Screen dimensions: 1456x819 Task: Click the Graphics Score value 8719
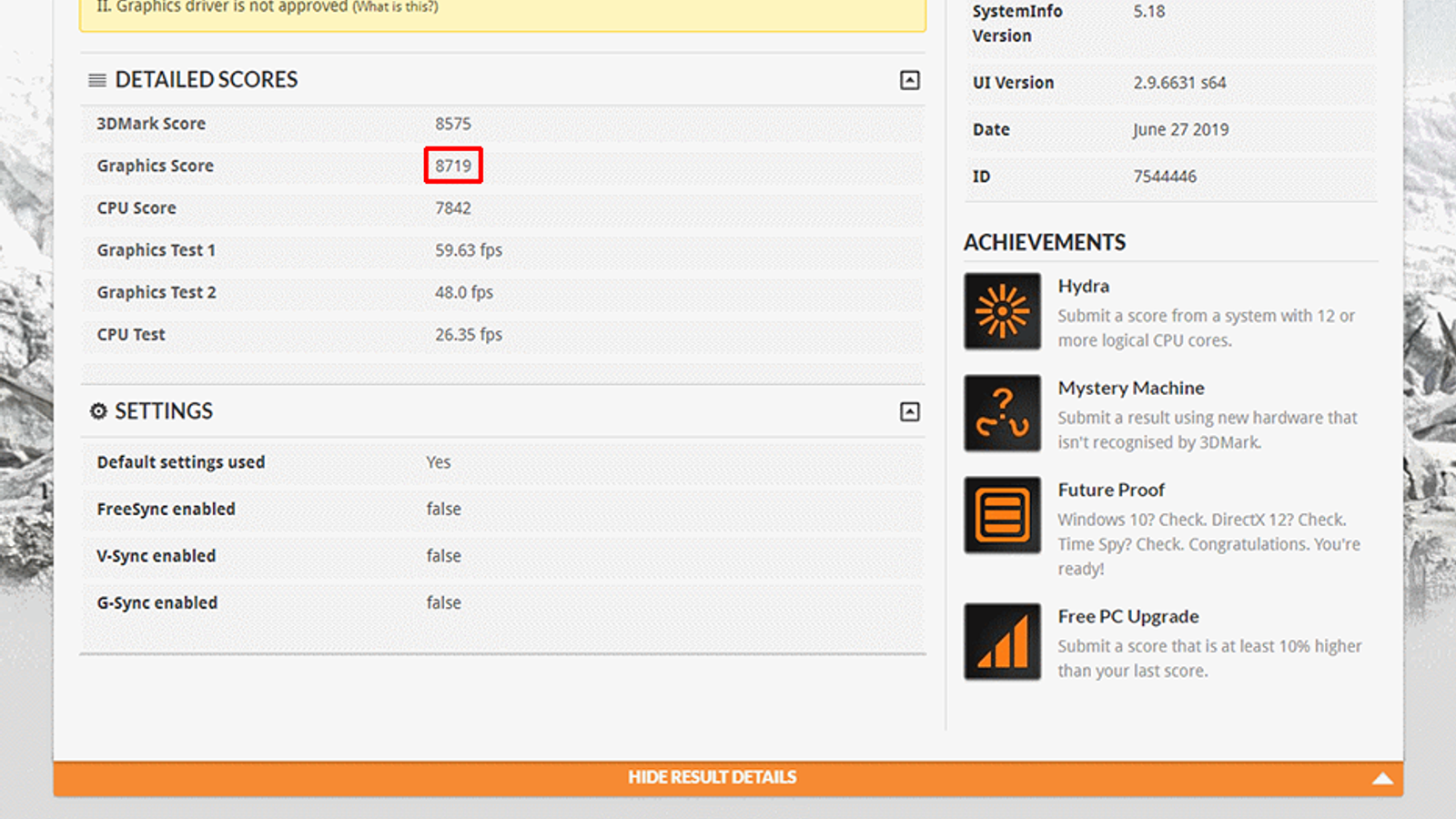453,166
